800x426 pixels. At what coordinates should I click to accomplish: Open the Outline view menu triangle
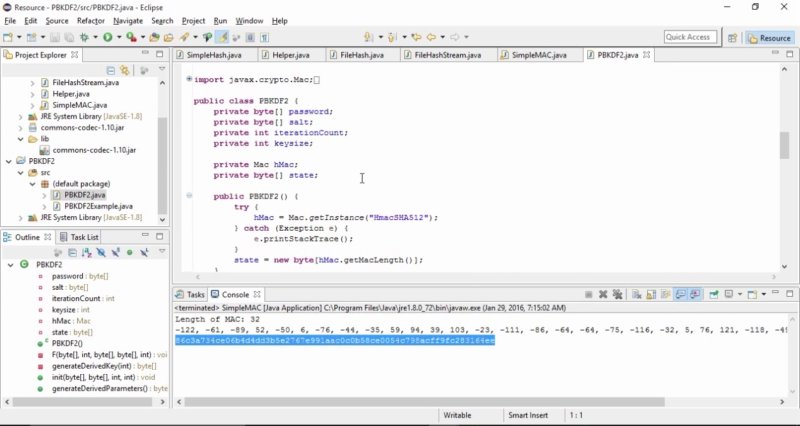pos(162,250)
